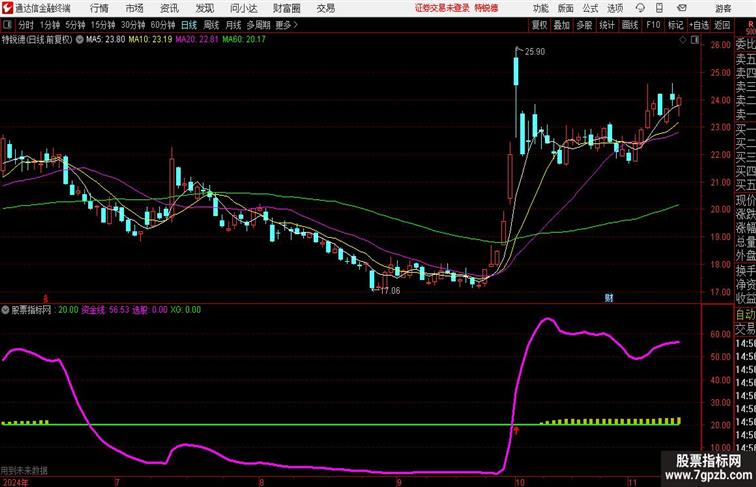Click the 游客 user account label
The image size is (756, 487).
[723, 8]
